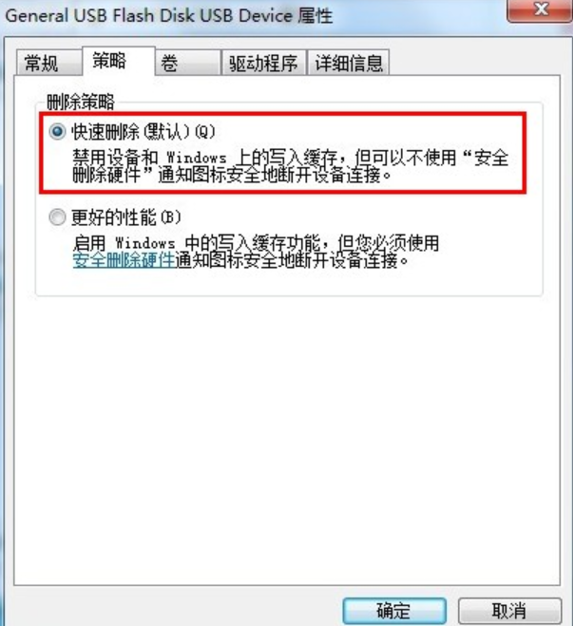Click the 更好的性能(B) option label
The image size is (573, 627).
[x=126, y=217]
